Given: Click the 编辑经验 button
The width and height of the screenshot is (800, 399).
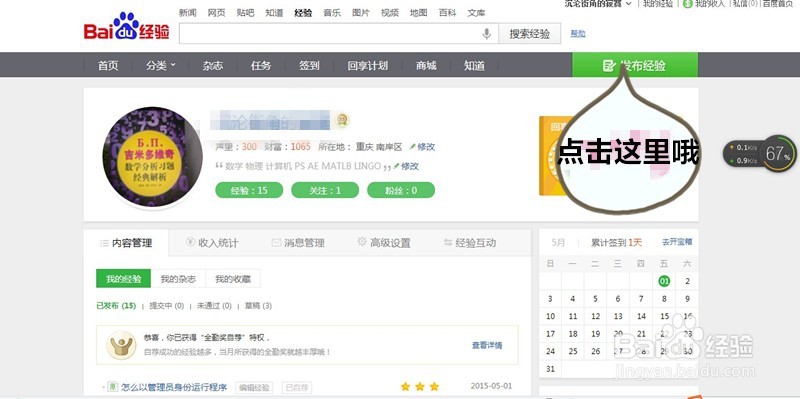Looking at the screenshot, I should (254, 387).
